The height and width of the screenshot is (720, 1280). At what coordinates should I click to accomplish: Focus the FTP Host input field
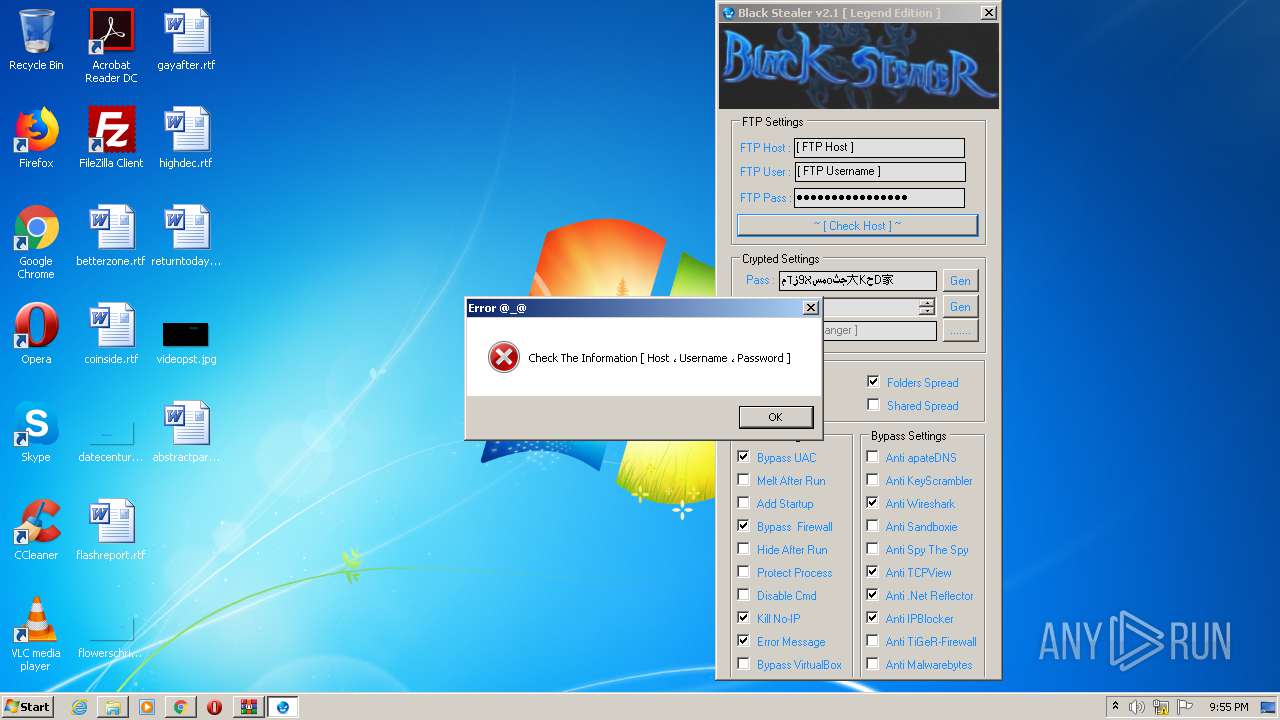[x=879, y=147]
